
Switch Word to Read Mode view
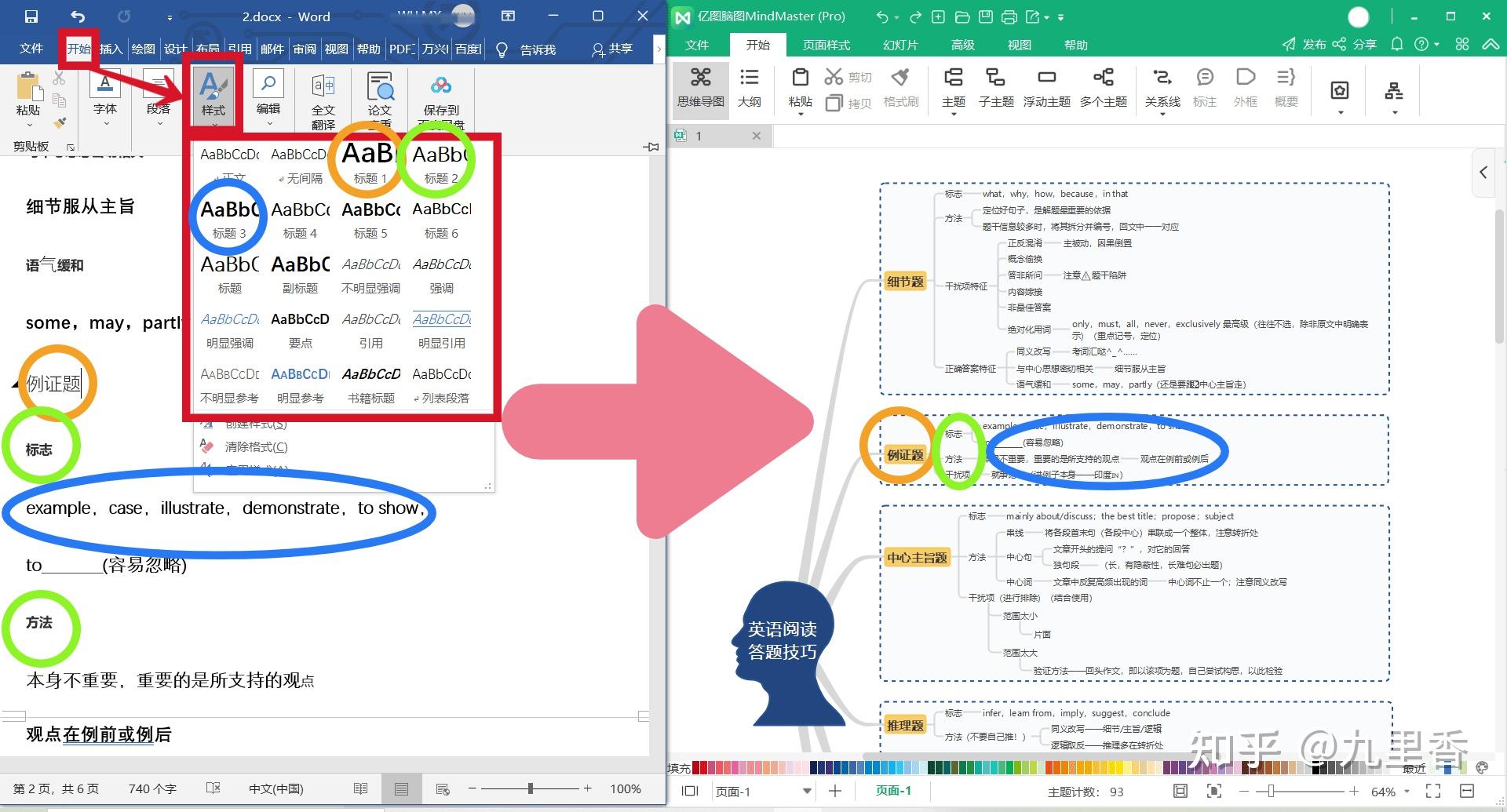(360, 788)
